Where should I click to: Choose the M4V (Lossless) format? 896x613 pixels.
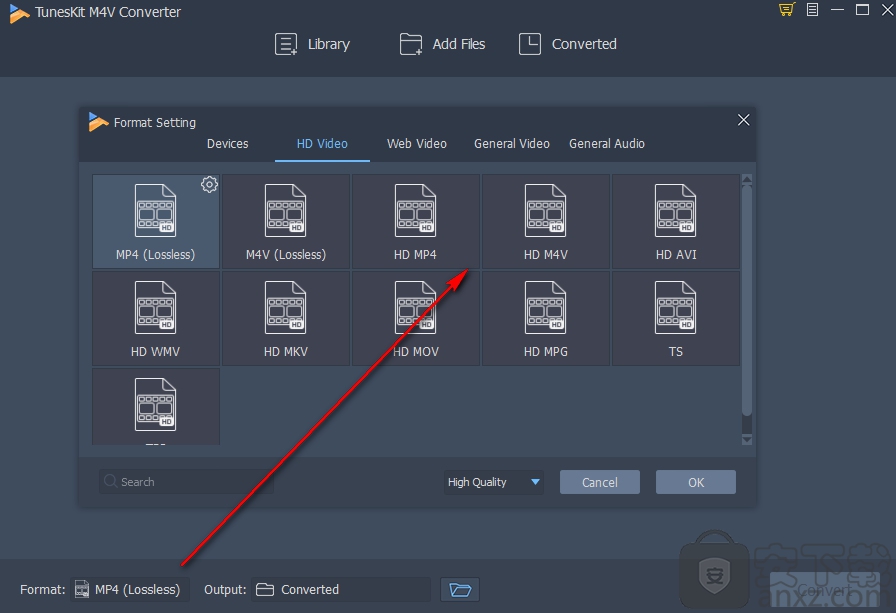click(286, 222)
